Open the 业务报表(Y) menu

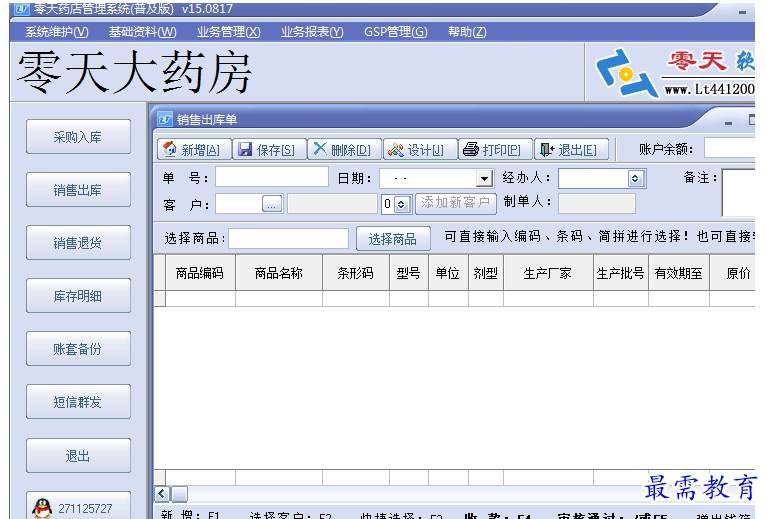pos(312,32)
